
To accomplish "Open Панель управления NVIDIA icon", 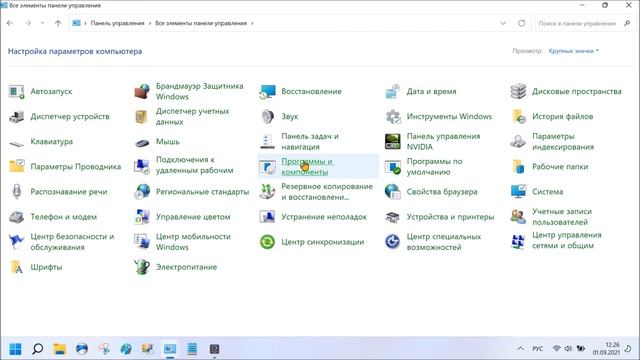I will (x=393, y=142).
